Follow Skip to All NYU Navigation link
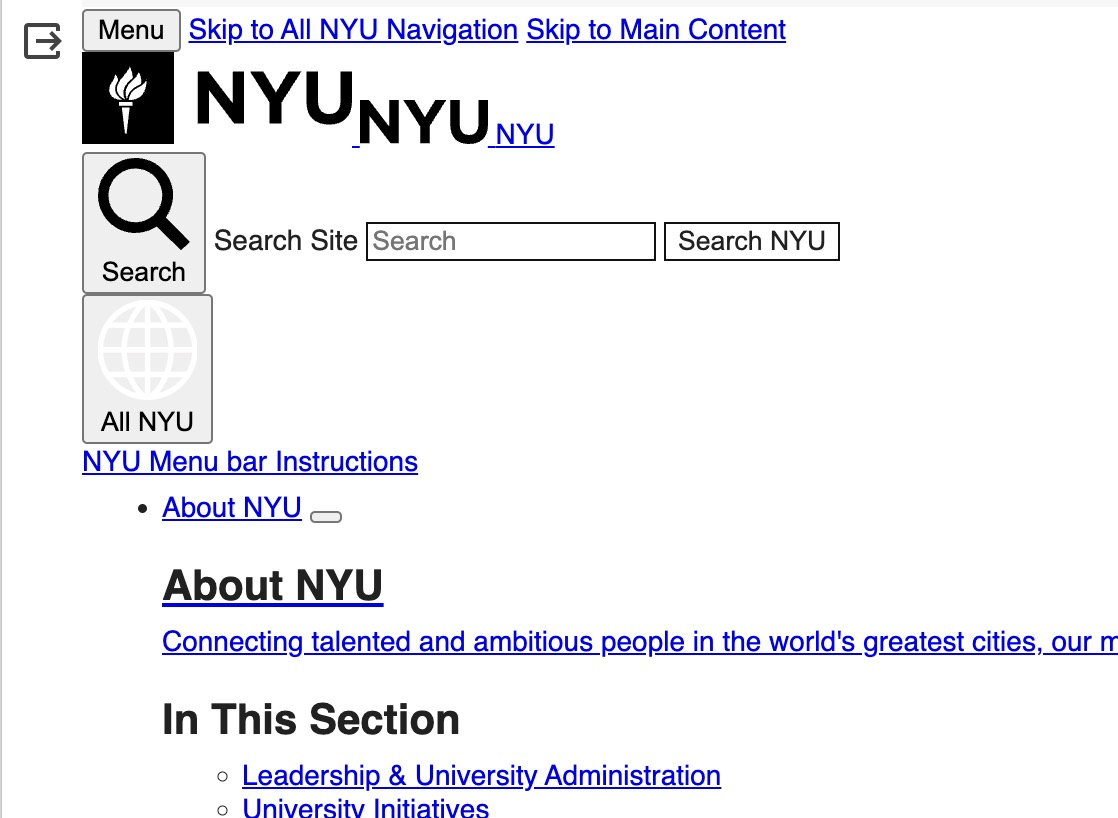This screenshot has width=1118, height=818. [353, 30]
